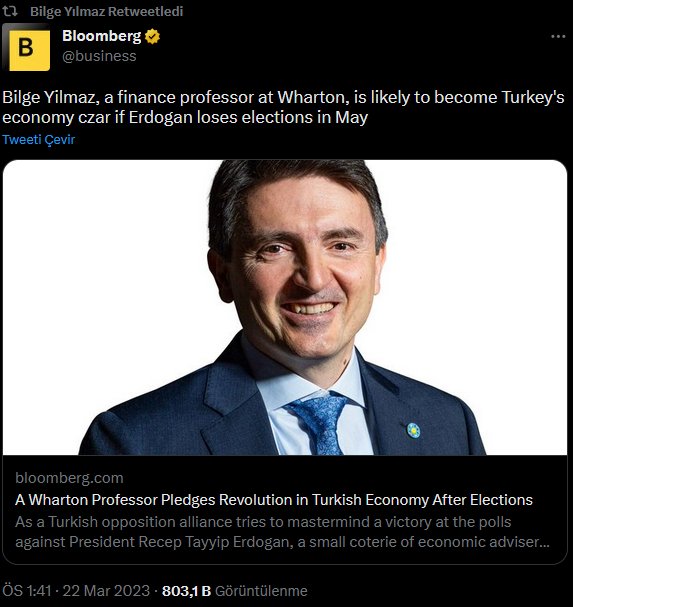Screen dimensions: 700x607
Task: Open the bloomberg.com domain label
Action: point(69,478)
